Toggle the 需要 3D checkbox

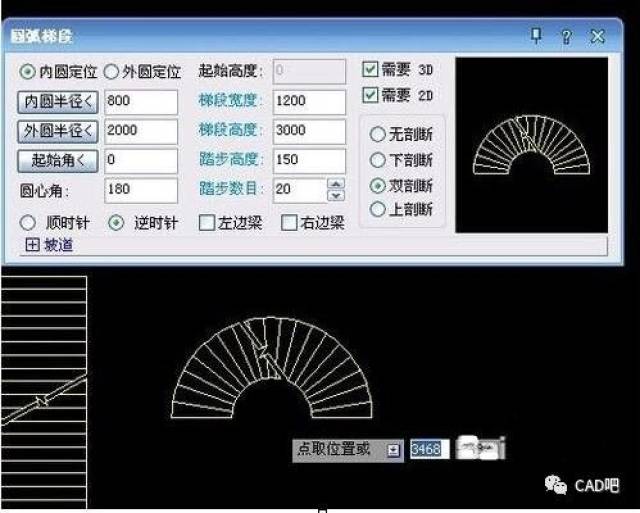tap(370, 69)
